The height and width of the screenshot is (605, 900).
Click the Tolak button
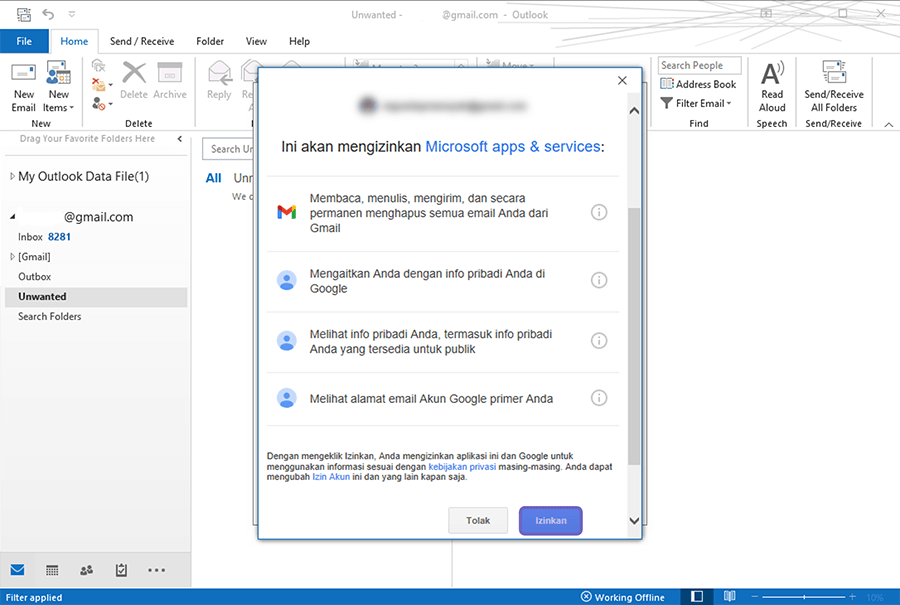pyautogui.click(x=478, y=521)
